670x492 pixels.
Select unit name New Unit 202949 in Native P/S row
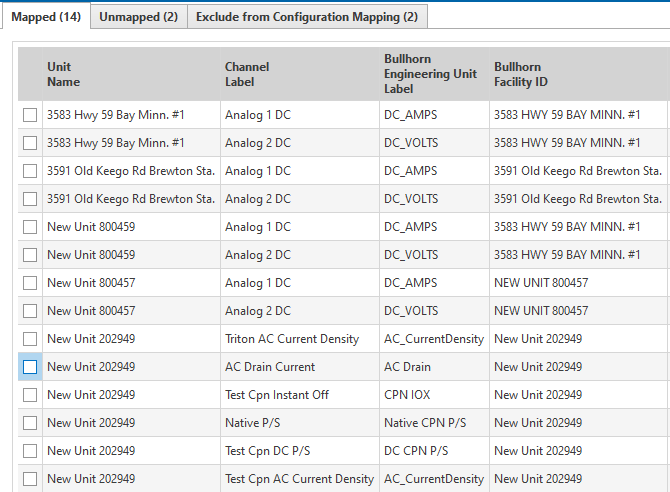pyautogui.click(x=132, y=423)
